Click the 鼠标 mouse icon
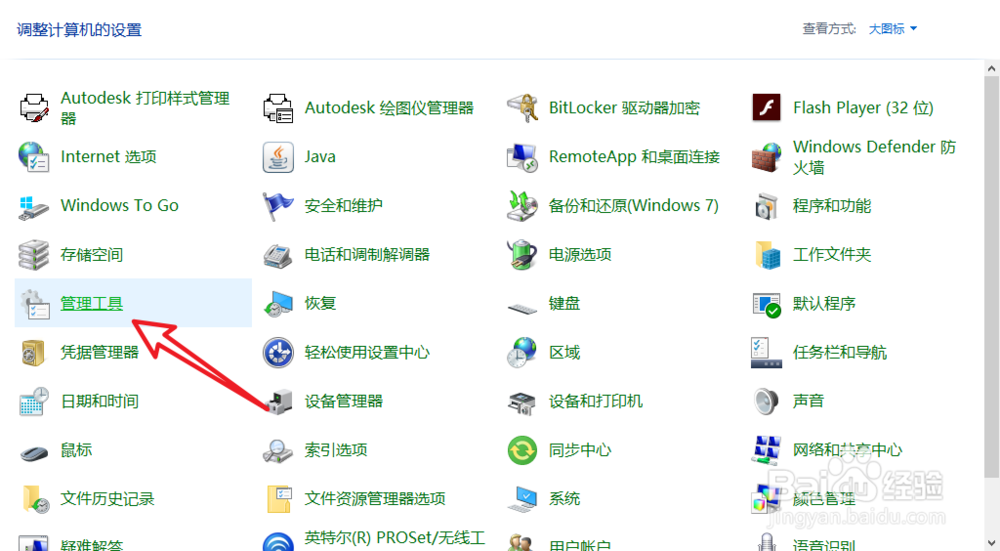 (x=34, y=452)
